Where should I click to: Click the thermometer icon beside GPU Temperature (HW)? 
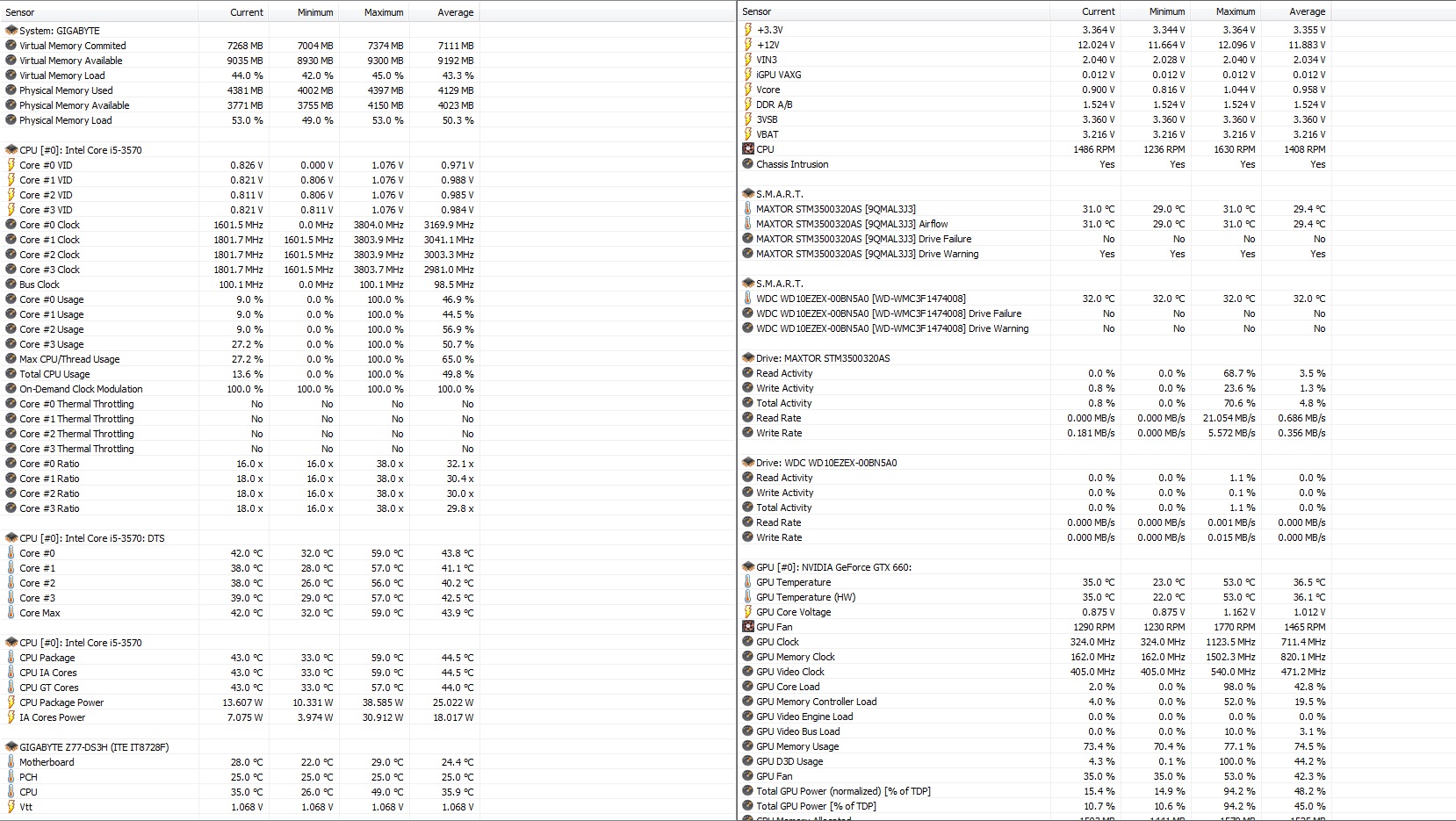(x=747, y=597)
